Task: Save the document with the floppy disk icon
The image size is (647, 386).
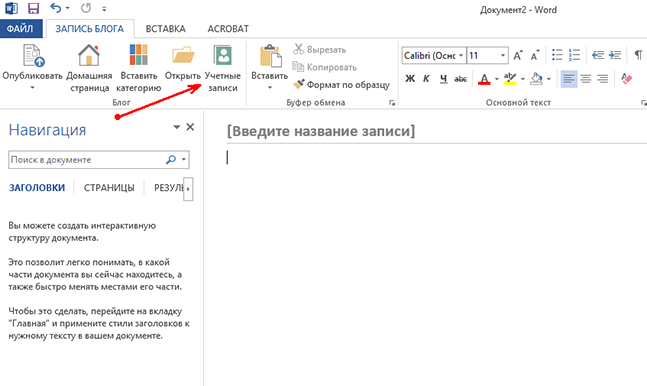Action: (x=33, y=8)
